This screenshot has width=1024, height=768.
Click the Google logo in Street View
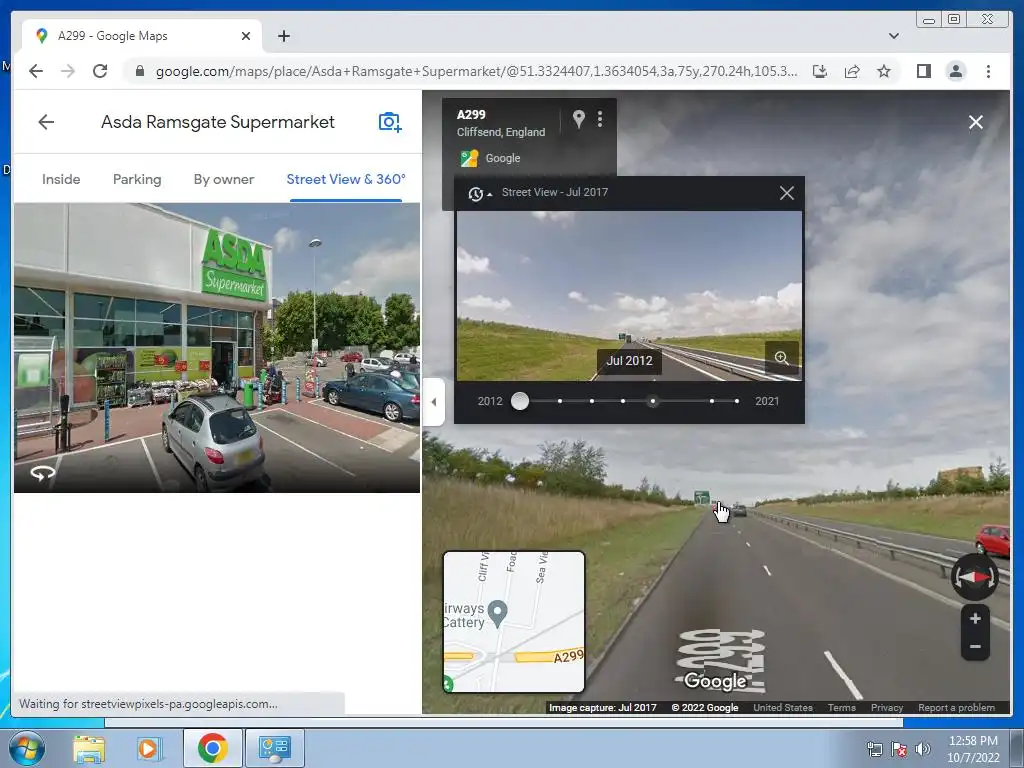715,681
